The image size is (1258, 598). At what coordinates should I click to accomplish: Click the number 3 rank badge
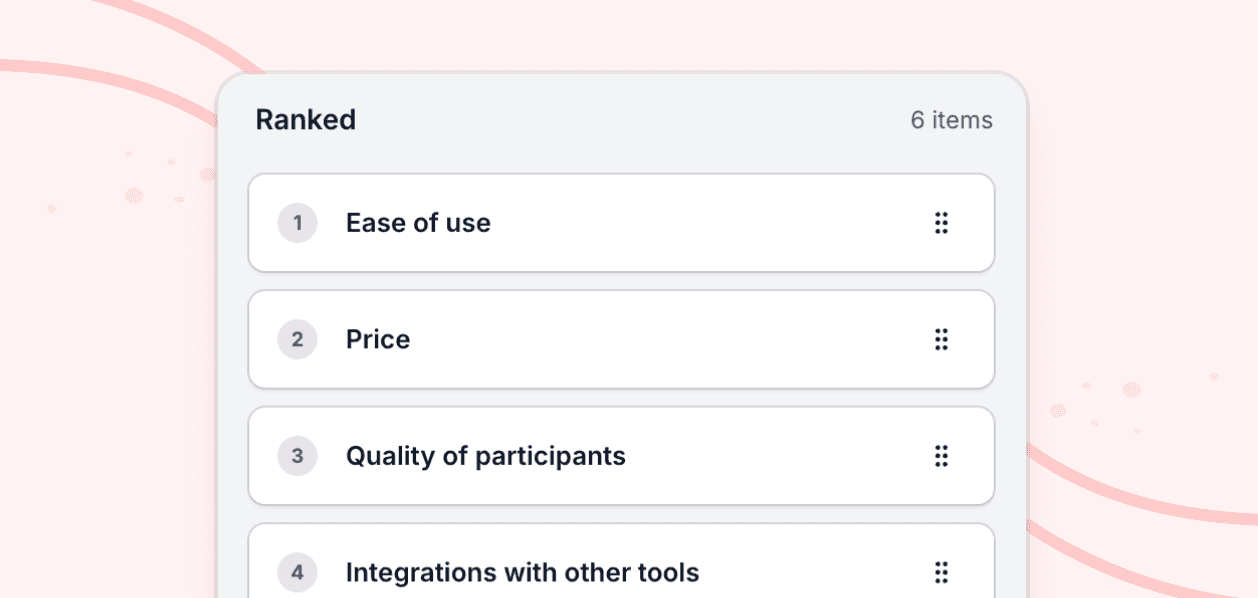297,456
